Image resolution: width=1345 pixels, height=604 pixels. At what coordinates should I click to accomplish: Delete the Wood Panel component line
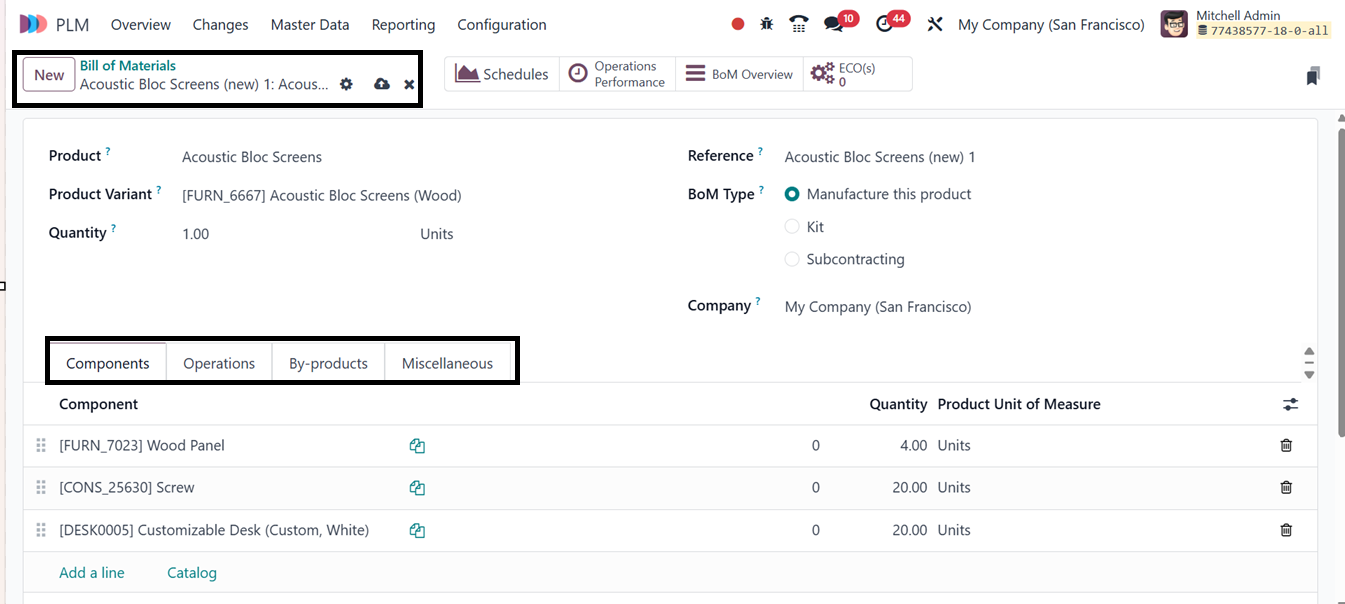(1286, 445)
